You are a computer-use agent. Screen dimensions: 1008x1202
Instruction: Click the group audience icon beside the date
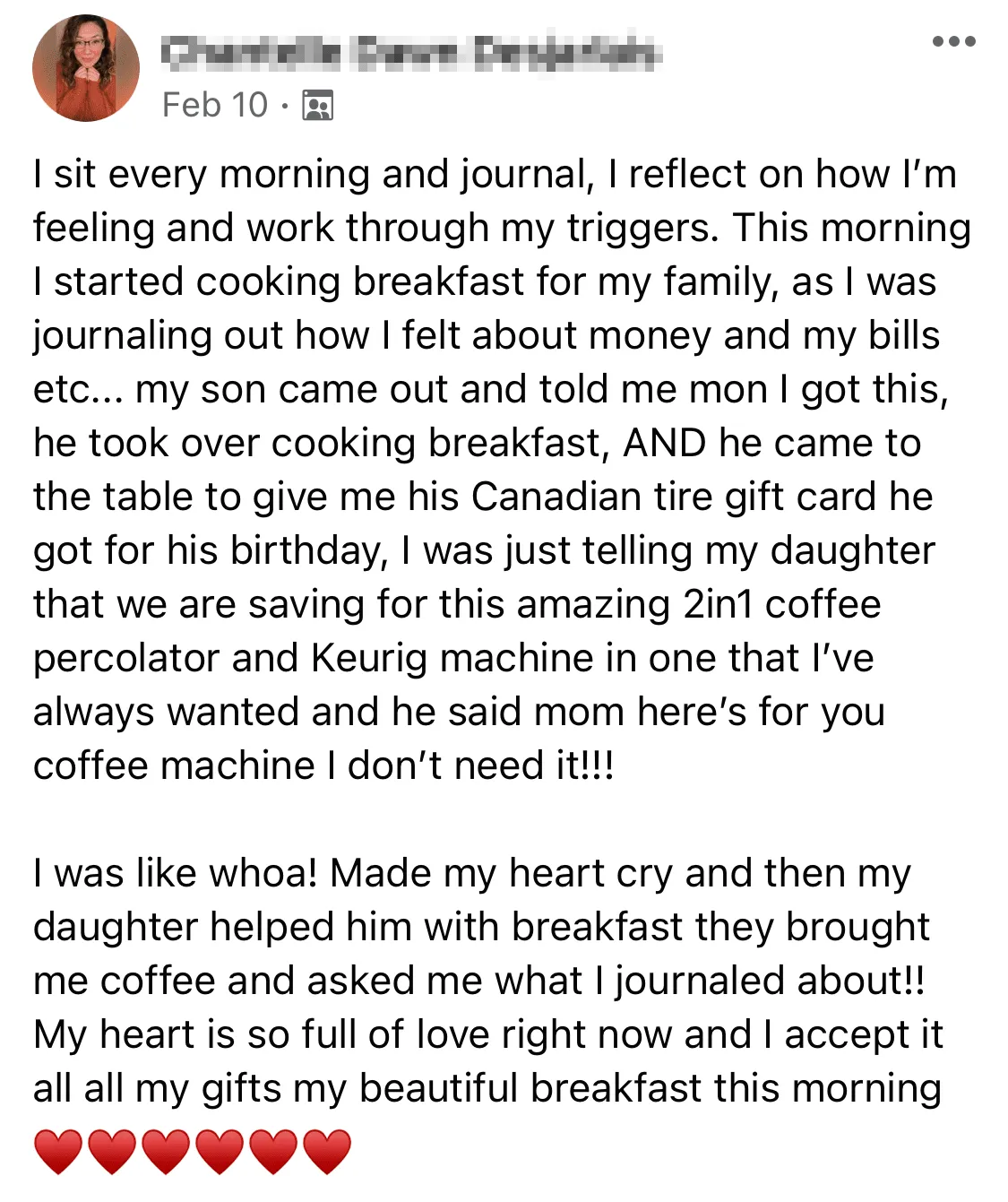pos(317,106)
